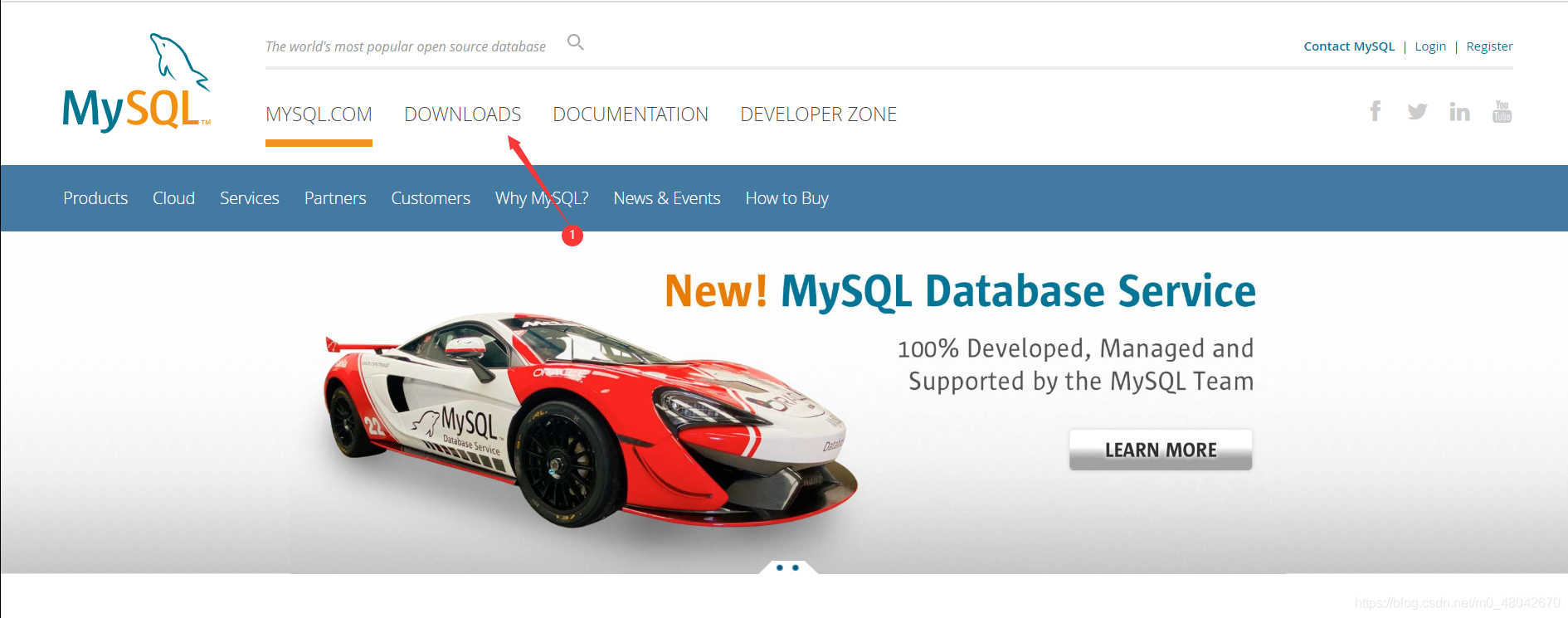Select the second carousel dot
This screenshot has height=618, width=1568.
[x=796, y=567]
